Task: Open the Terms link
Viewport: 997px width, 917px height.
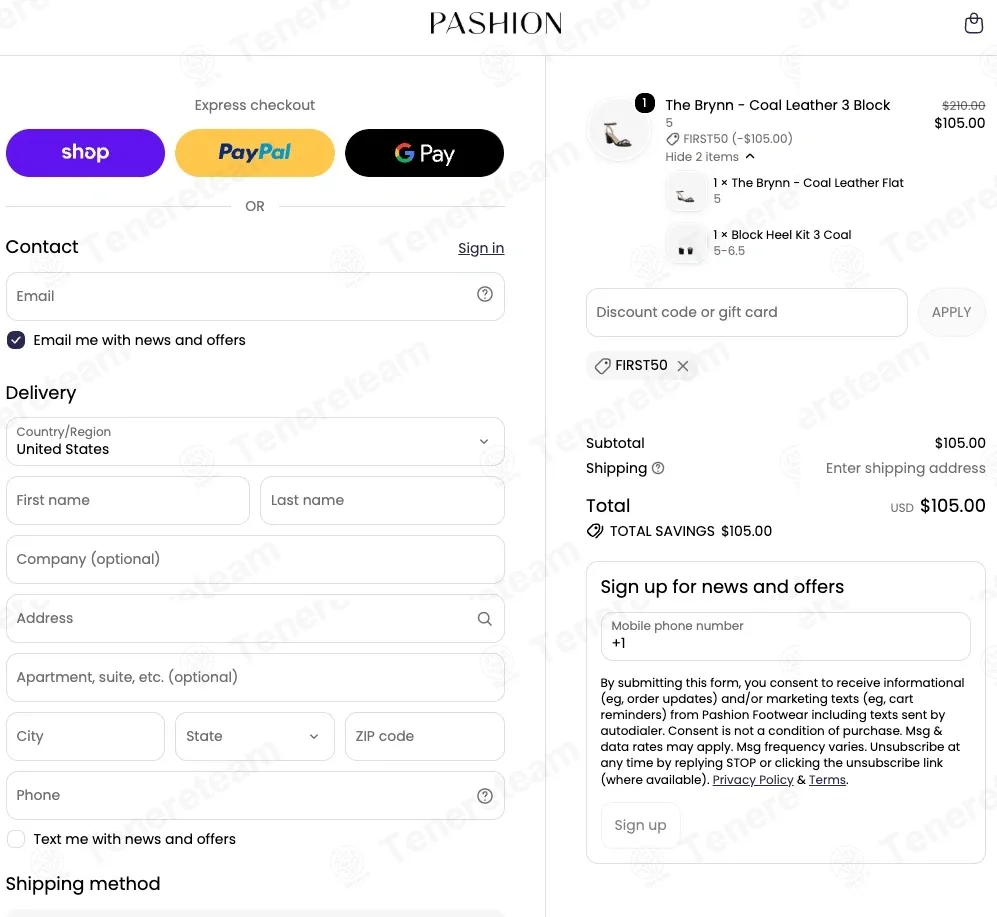Action: pos(827,780)
